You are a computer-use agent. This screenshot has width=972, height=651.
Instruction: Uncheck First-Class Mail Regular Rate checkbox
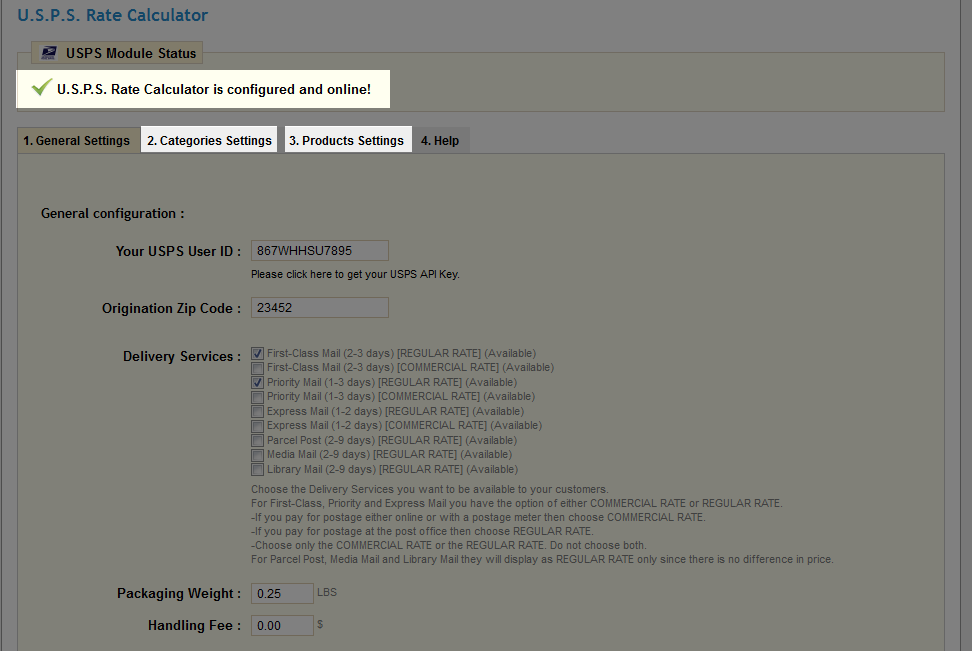[x=258, y=354]
